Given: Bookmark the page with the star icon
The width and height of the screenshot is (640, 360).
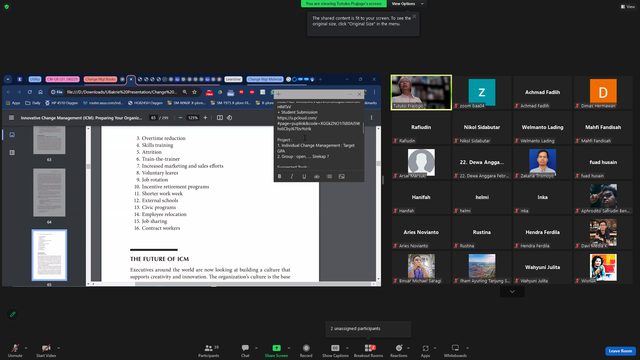Looking at the screenshot, I should (195, 92).
